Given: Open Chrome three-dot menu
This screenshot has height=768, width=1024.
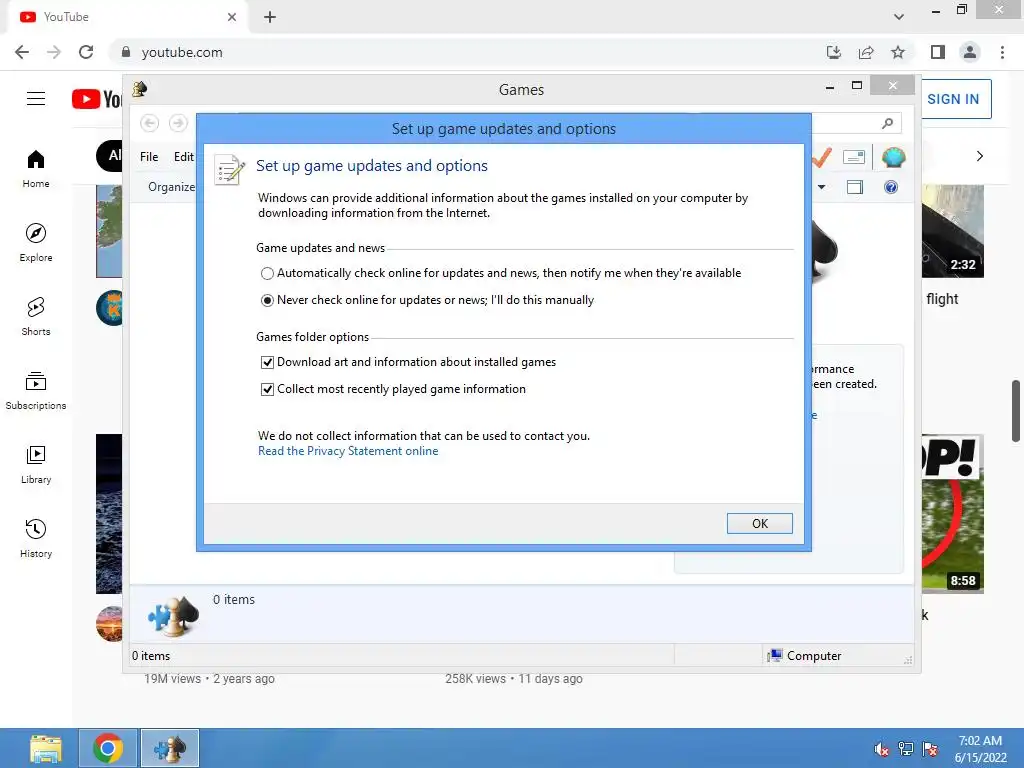Looking at the screenshot, I should [x=1002, y=52].
